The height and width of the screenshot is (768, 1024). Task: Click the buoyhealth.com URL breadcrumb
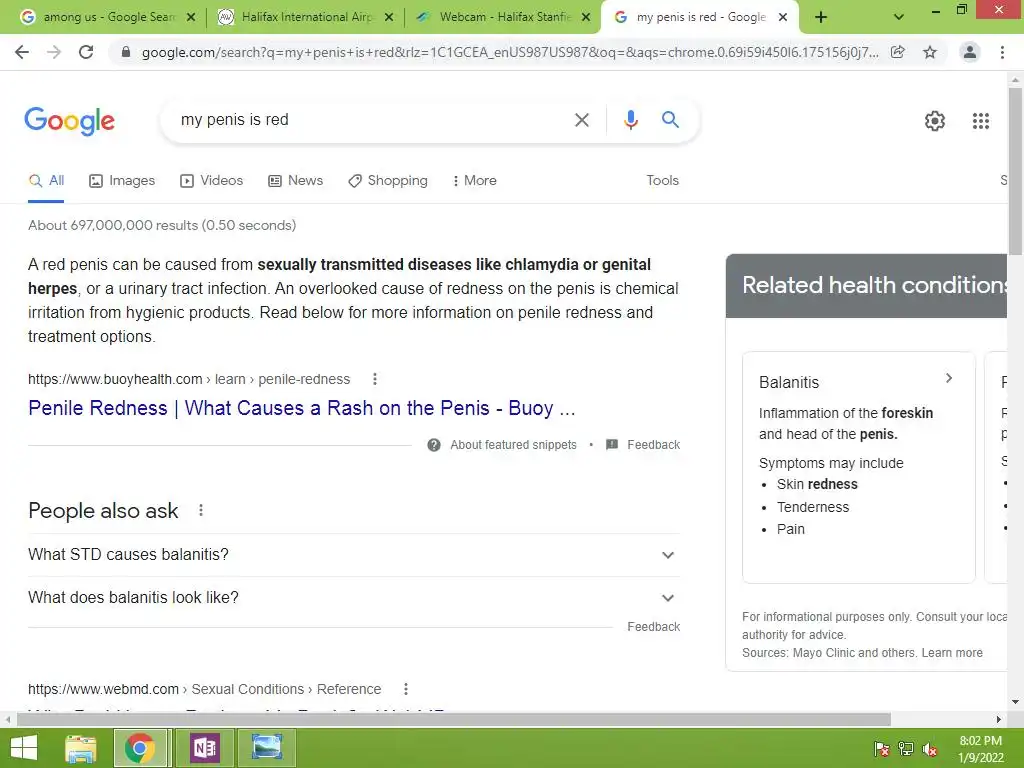point(189,379)
